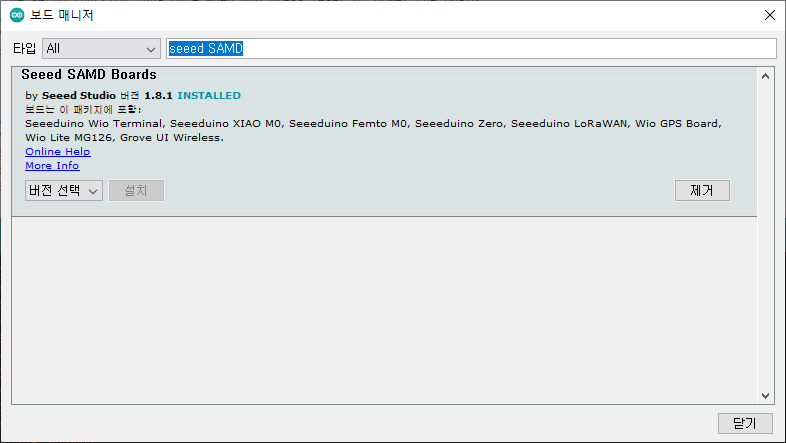
Task: Open the 타입 All dropdown
Action: tap(101, 49)
